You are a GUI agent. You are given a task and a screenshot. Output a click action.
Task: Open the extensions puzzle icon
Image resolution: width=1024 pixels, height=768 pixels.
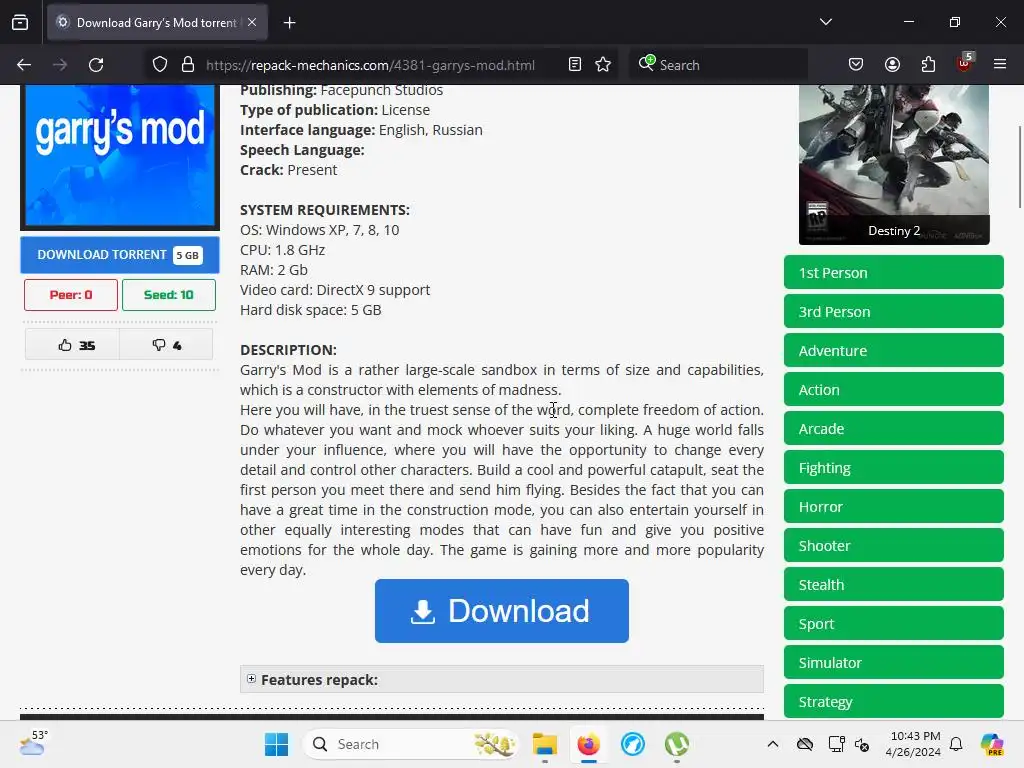point(928,64)
